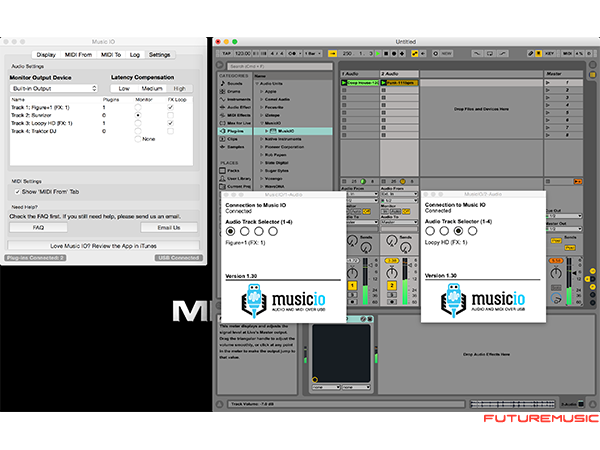Viewport: 600px width, 450px height.
Task: Select the Samples category in browser
Action: pos(235,147)
